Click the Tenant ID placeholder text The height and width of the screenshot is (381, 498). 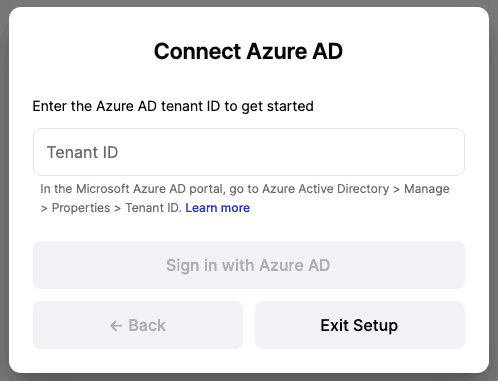tap(82, 152)
